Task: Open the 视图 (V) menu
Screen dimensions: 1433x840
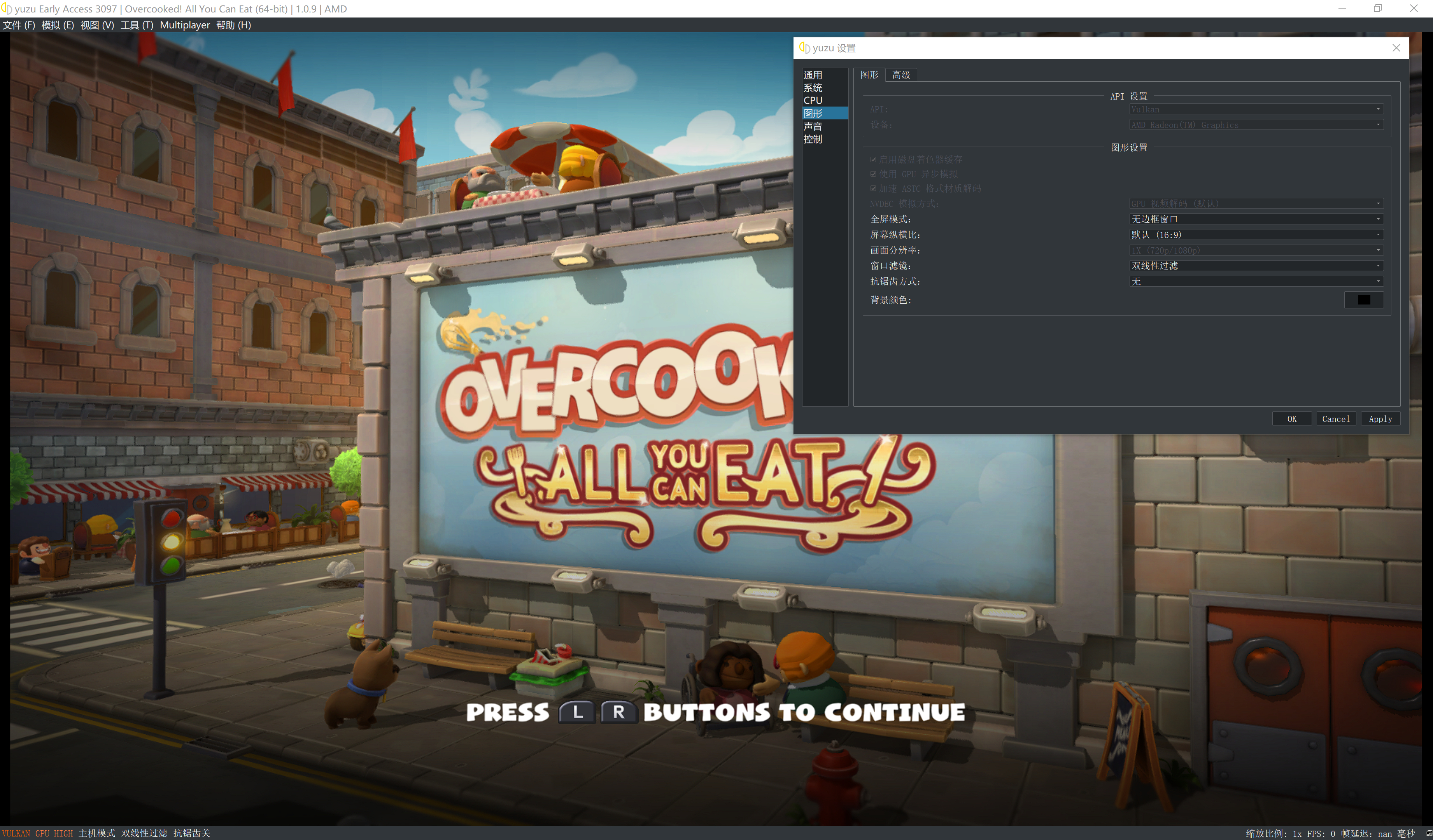Action: 97,25
